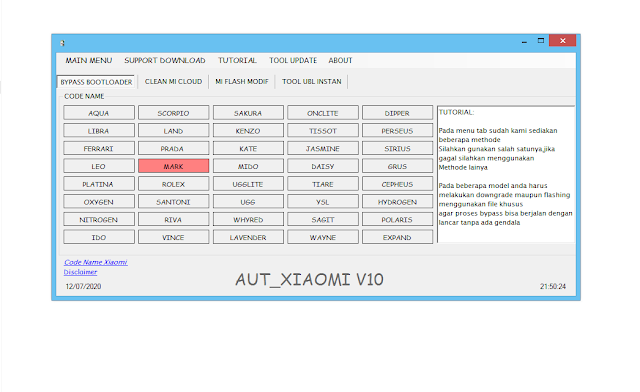This screenshot has height=392, width=640.
Task: Open the TUTORIAL menu
Action: point(237,60)
